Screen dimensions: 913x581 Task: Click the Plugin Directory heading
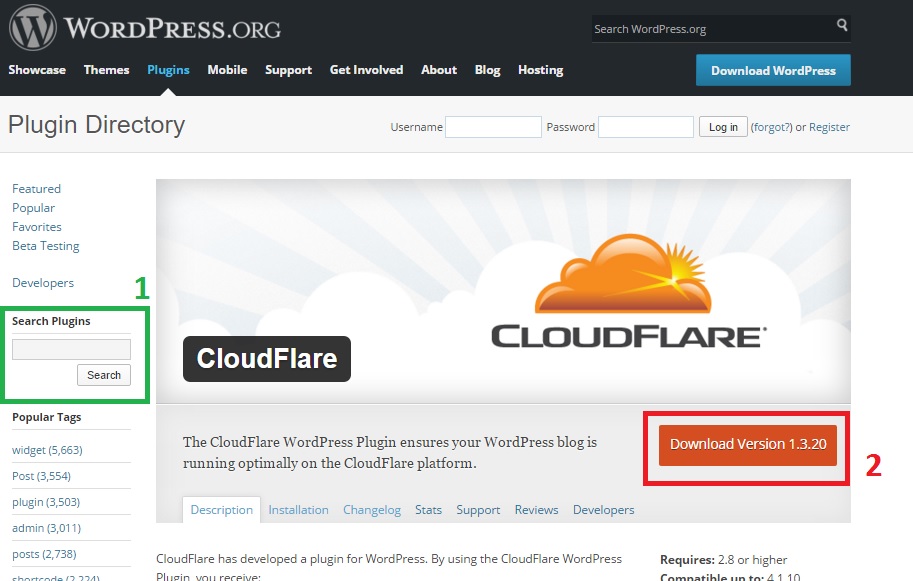[97, 125]
